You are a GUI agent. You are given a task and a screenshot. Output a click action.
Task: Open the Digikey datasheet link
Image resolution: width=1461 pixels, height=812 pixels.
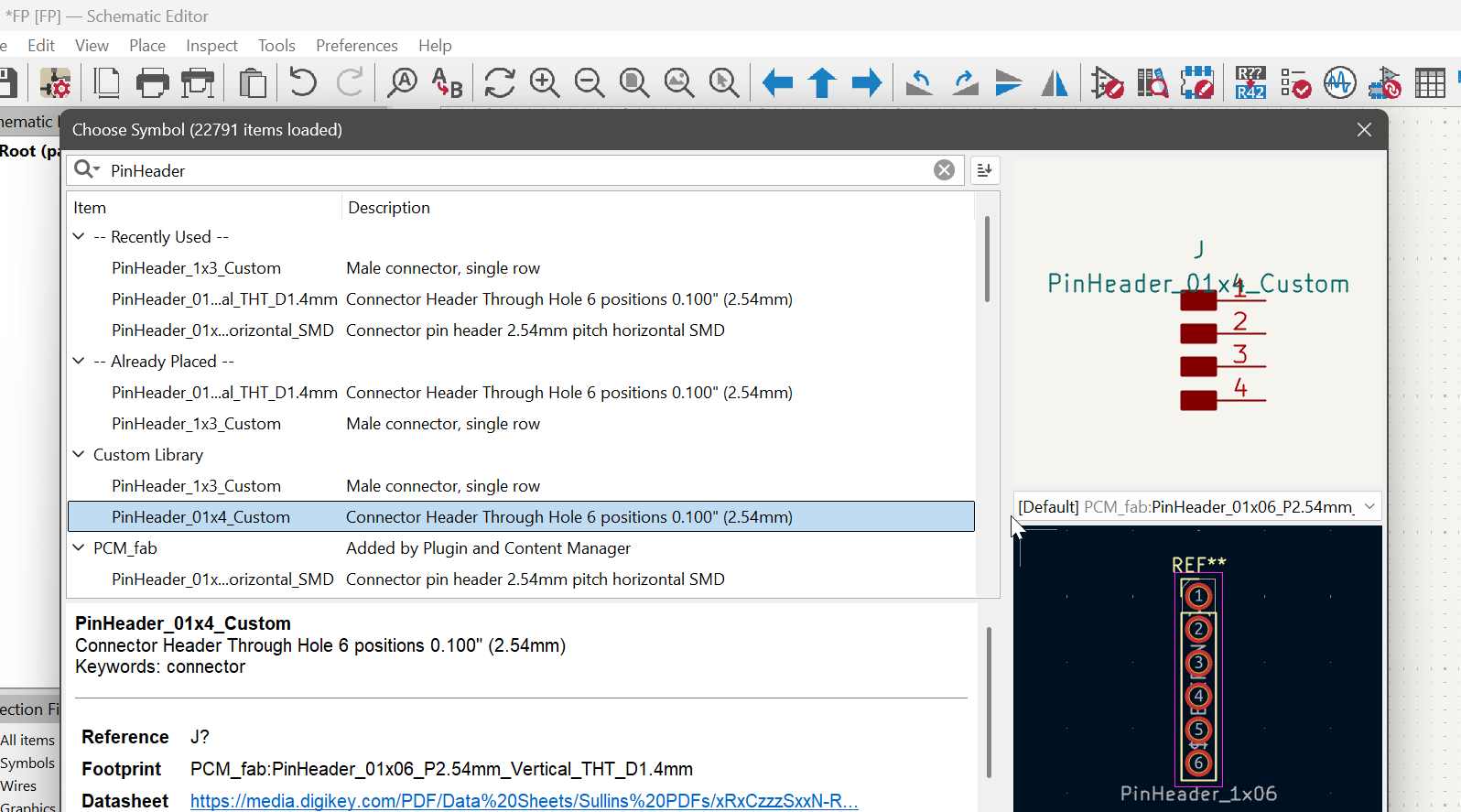coord(524,801)
